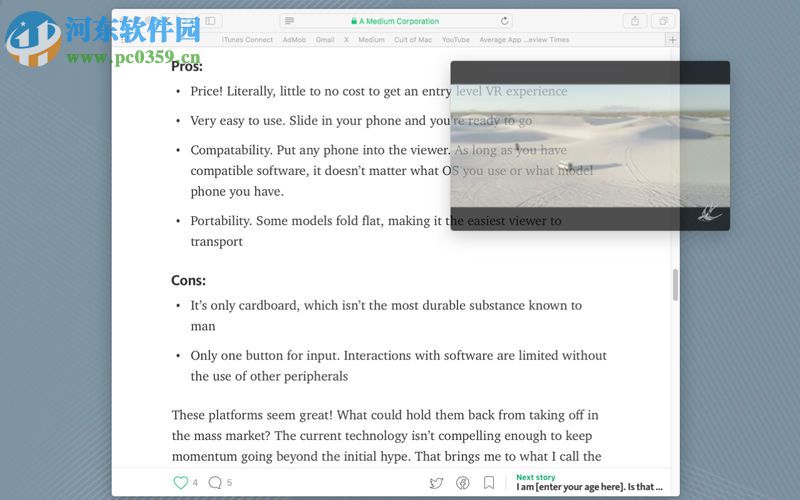
Task: Share the story on Facebook
Action: (463, 483)
